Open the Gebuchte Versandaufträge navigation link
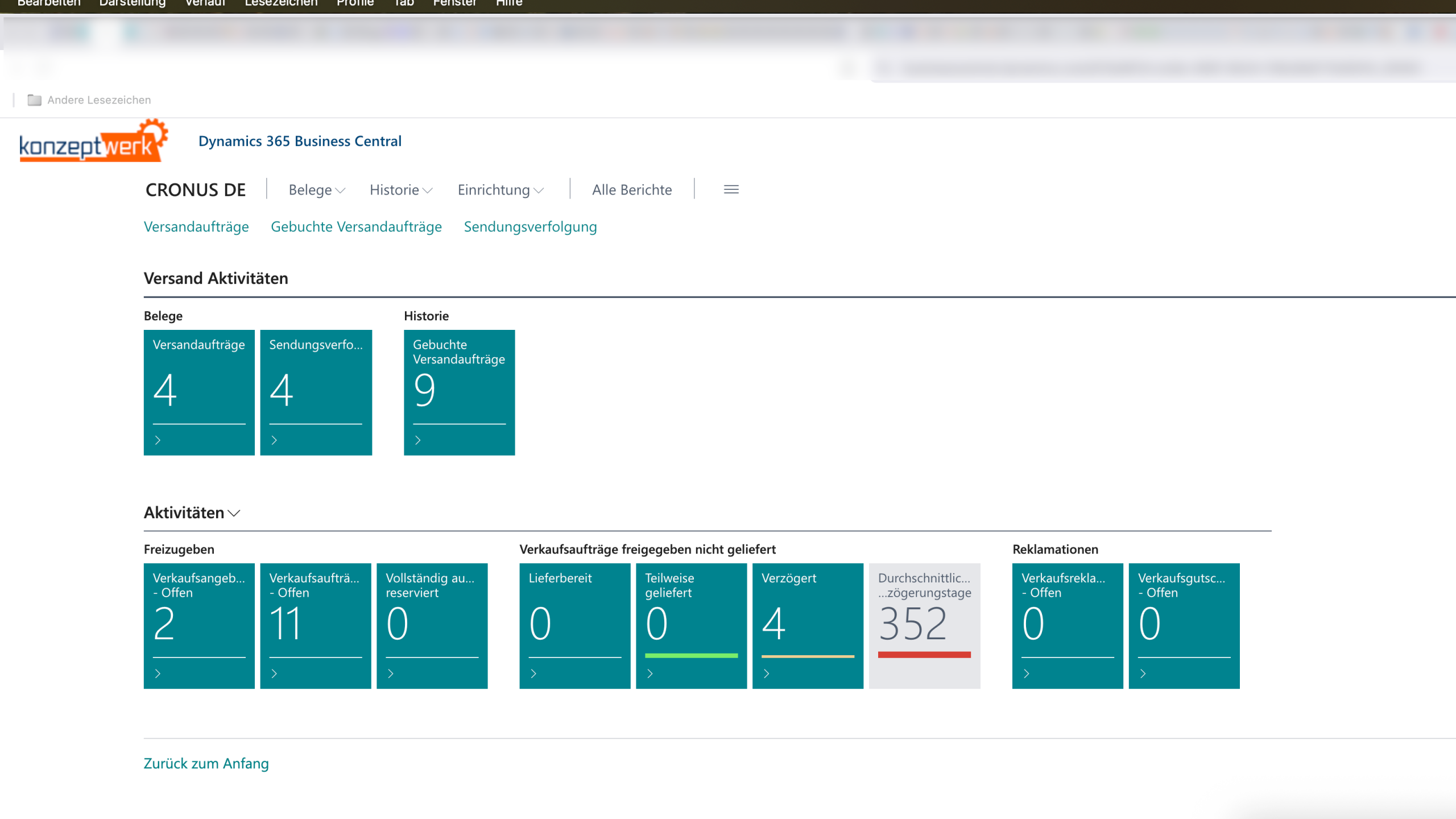The image size is (1456, 819). point(356,226)
